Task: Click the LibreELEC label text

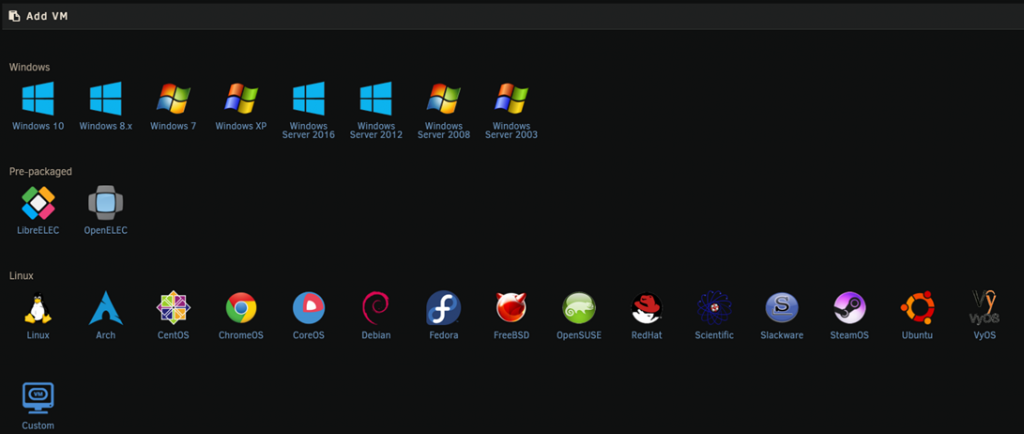Action: (x=38, y=230)
